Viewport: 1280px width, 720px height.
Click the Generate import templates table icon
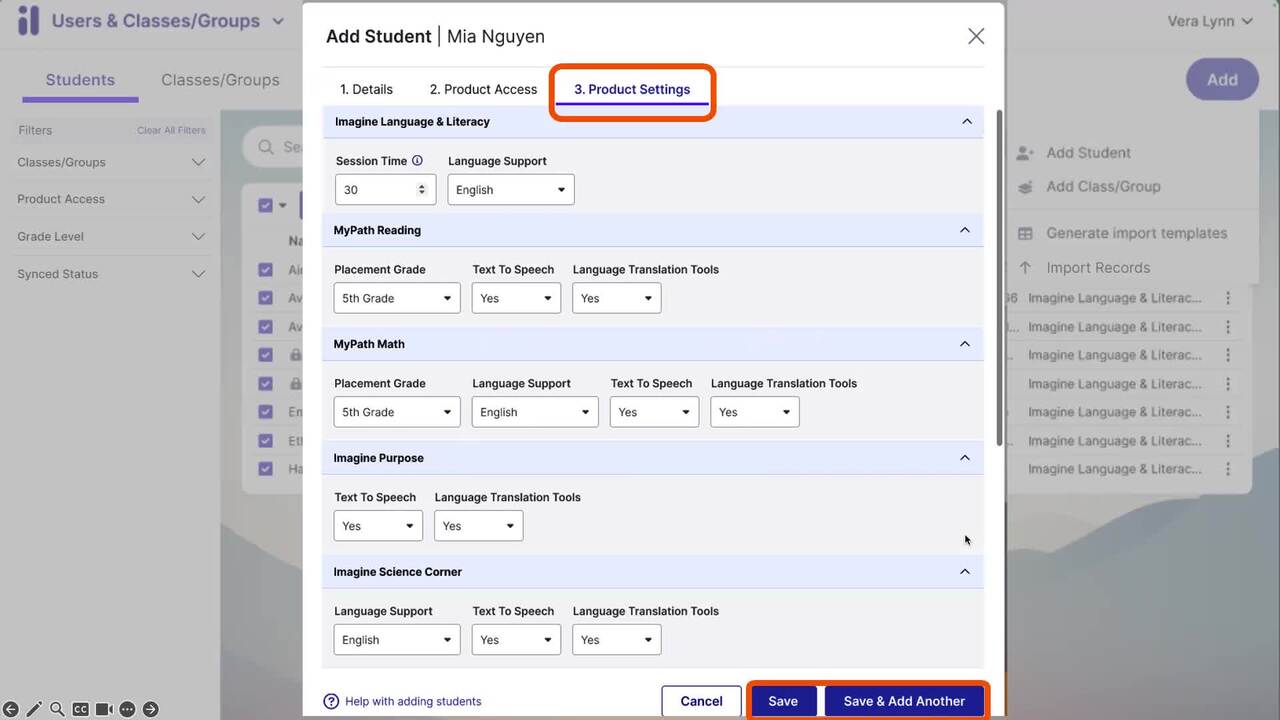tap(1025, 233)
